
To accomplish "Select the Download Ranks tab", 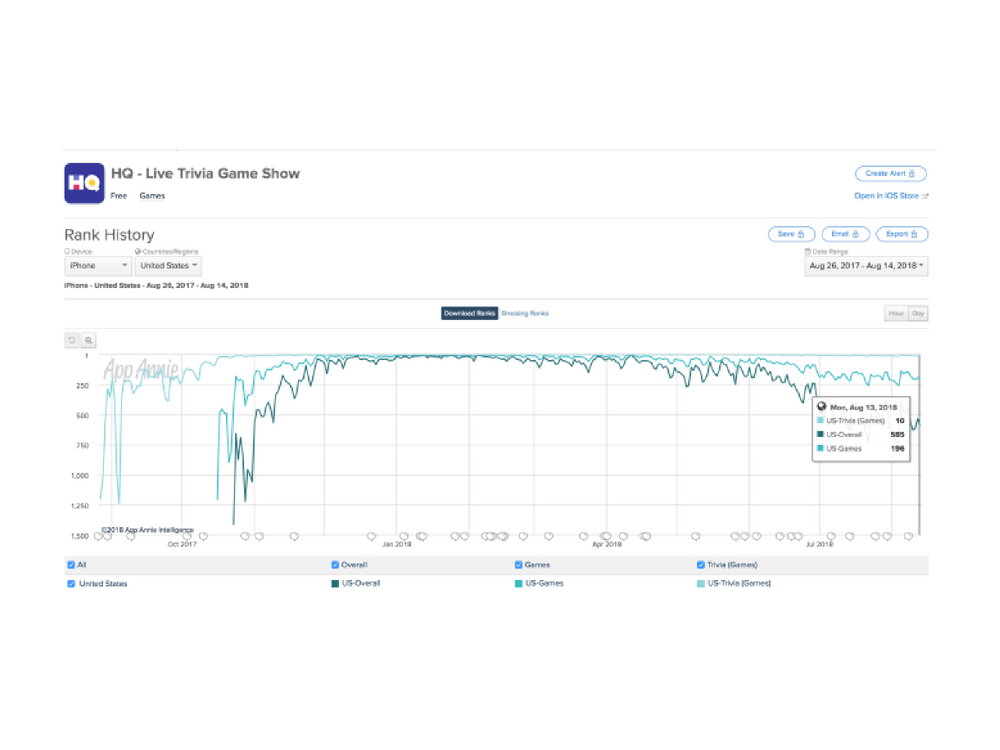I will (469, 313).
